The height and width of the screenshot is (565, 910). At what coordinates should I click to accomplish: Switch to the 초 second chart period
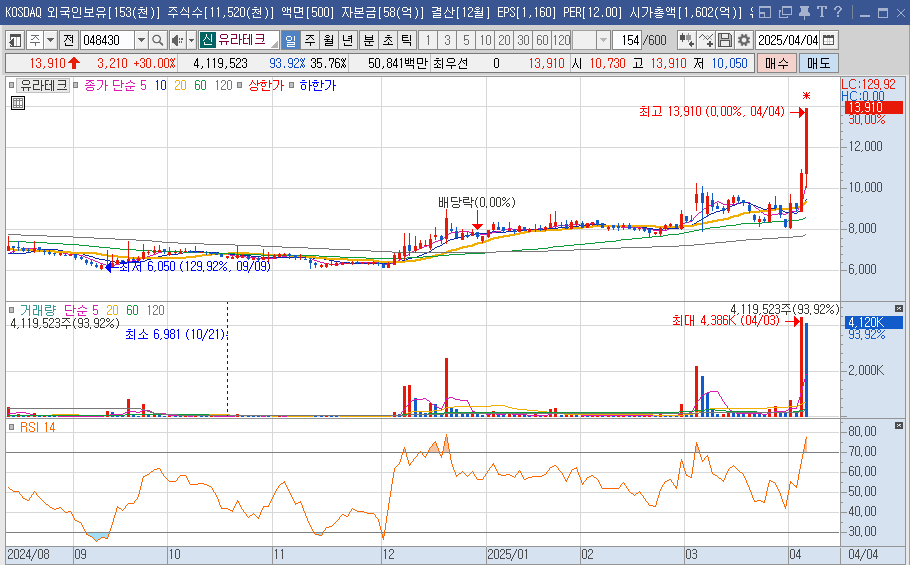[388, 40]
